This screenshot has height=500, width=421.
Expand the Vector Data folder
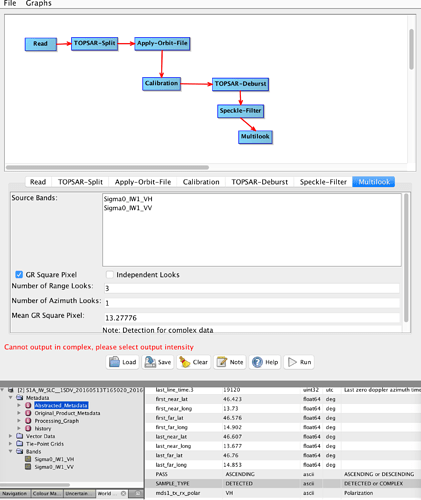click(11, 436)
